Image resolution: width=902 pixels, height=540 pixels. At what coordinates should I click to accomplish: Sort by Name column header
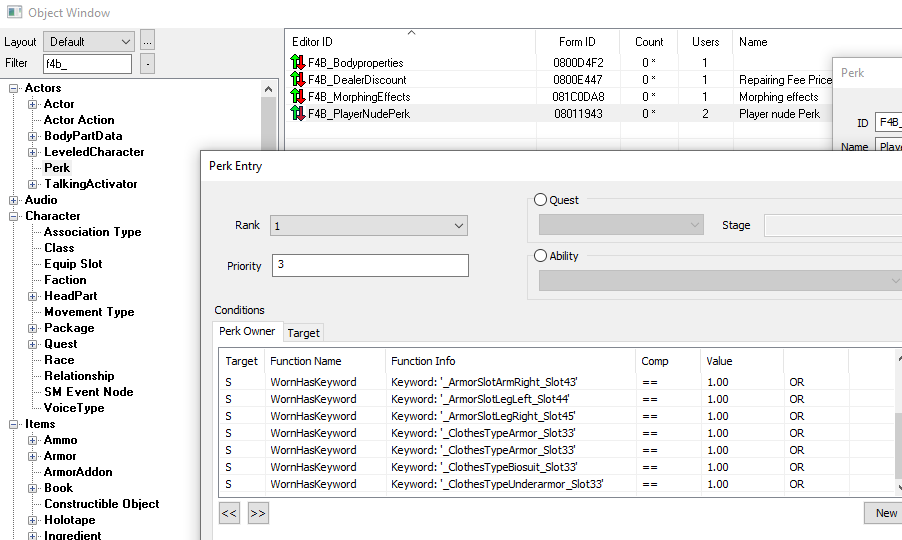click(x=753, y=41)
